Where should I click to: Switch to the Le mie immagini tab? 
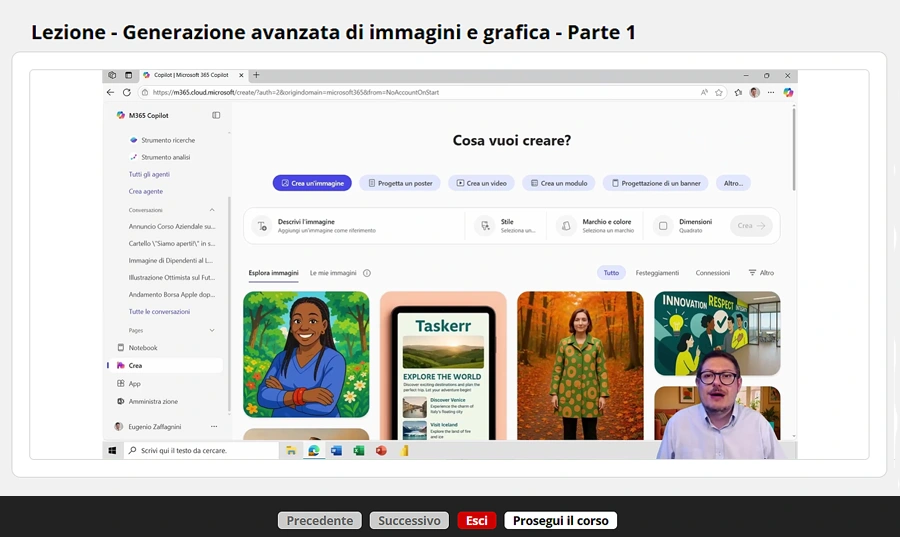tap(333, 273)
